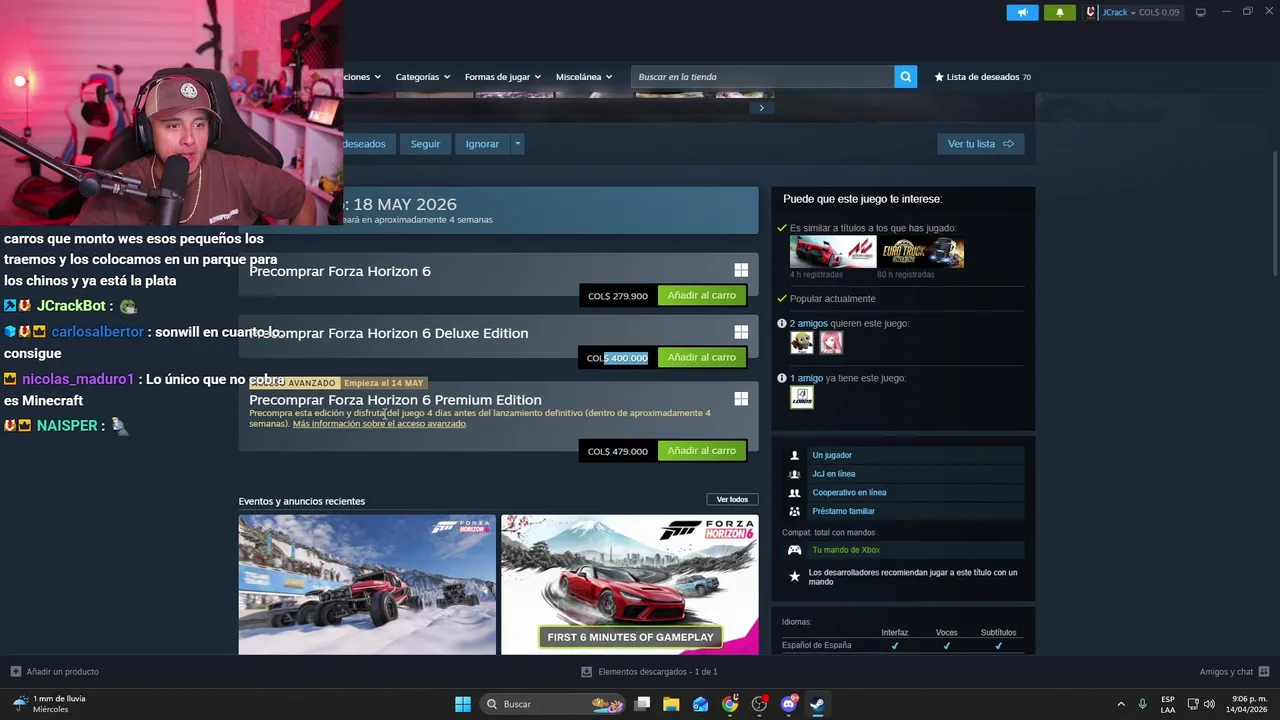
Task: Open Discord from taskbar
Action: point(788,704)
